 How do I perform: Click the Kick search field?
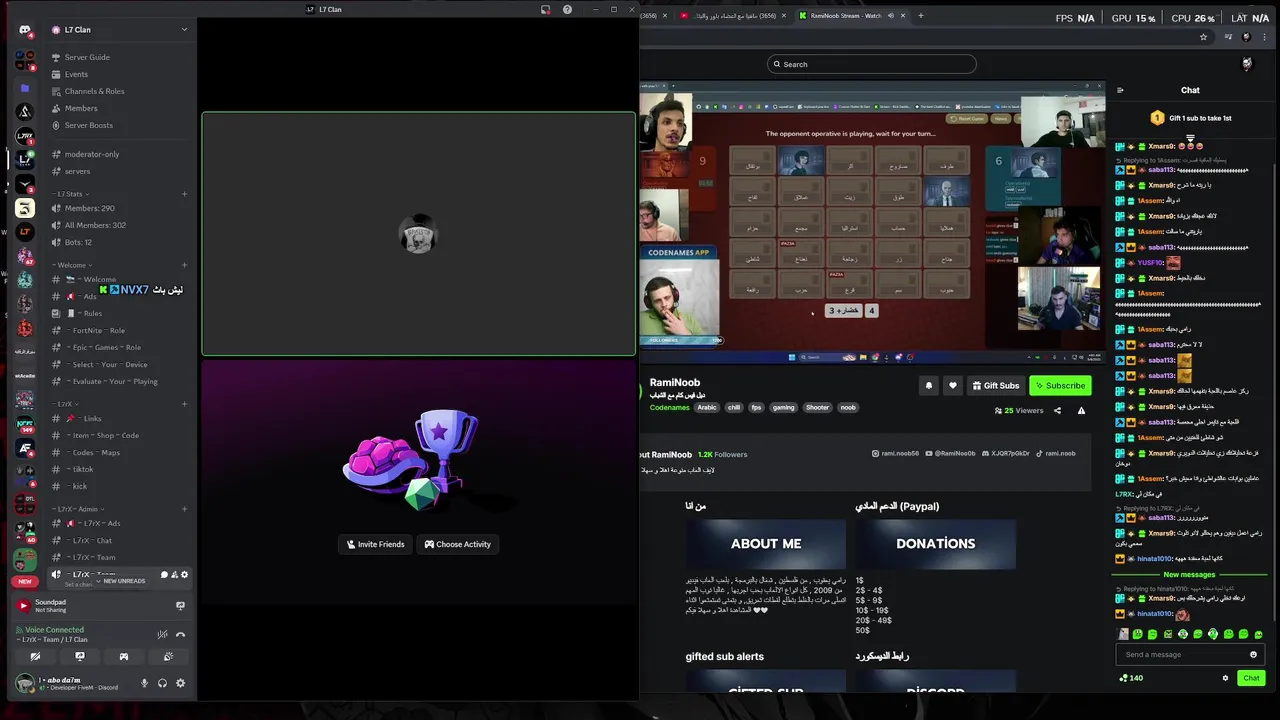[x=871, y=64]
